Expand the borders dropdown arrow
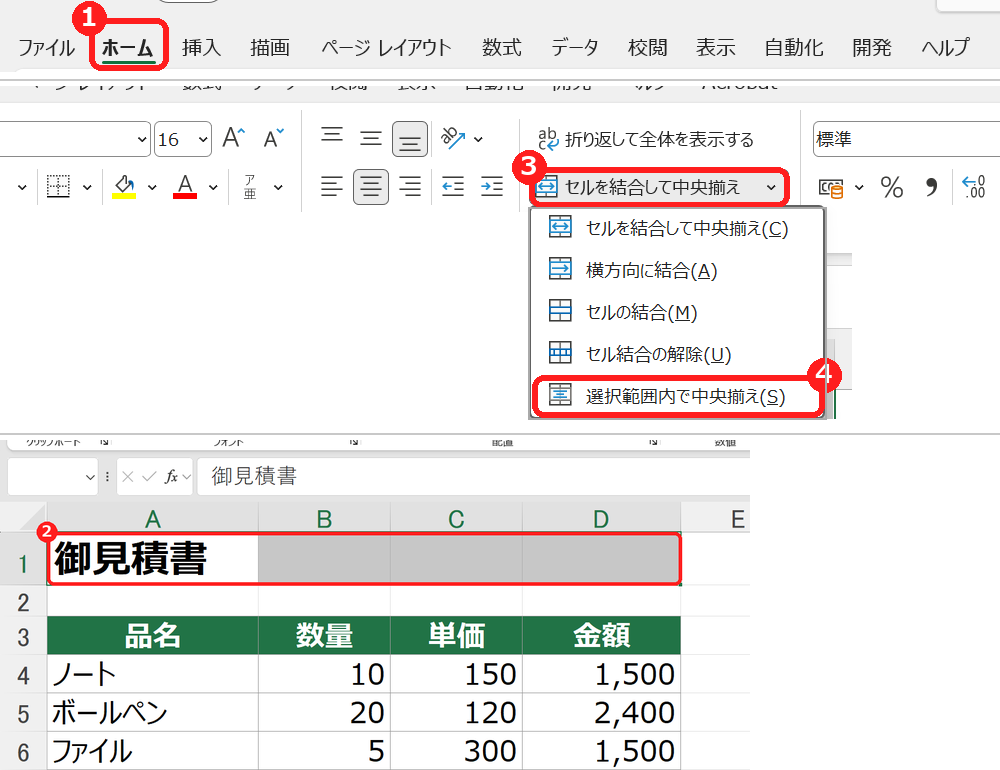The width and height of the screenshot is (1000, 770). coord(87,188)
